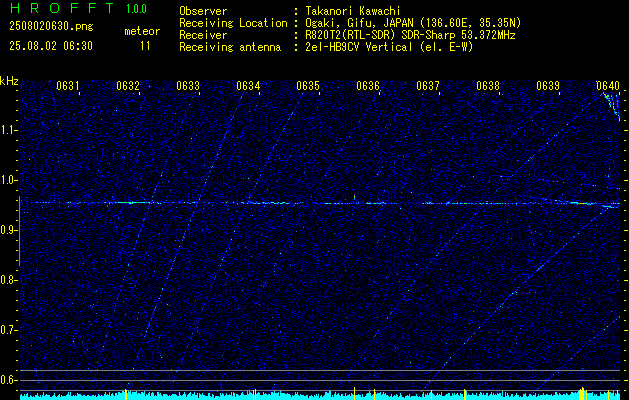
Task: Click the Receiving Location field label
Action: (x=233, y=23)
